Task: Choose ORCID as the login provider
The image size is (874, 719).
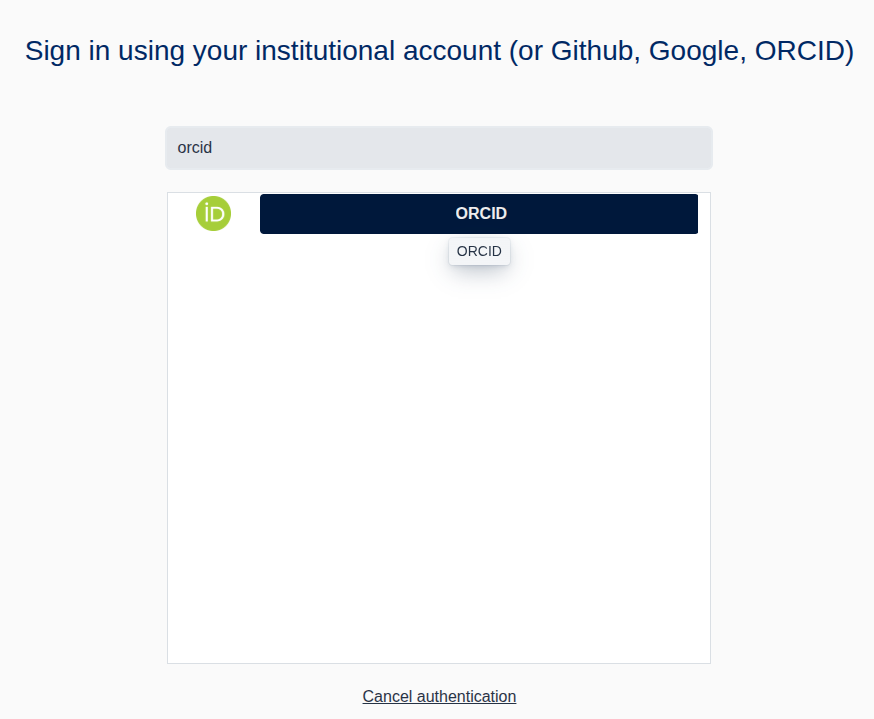Action: [x=479, y=213]
